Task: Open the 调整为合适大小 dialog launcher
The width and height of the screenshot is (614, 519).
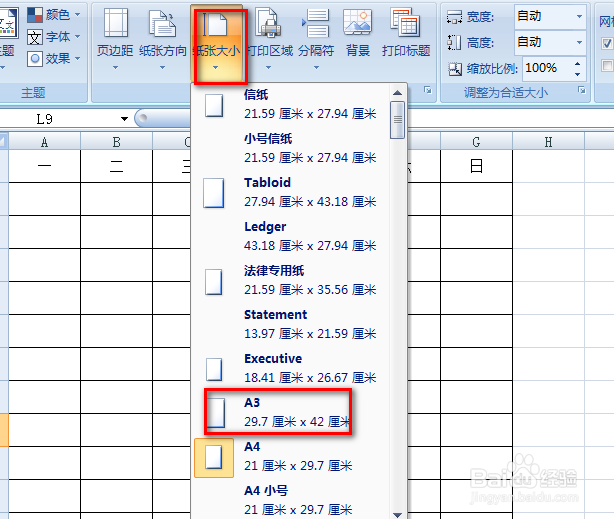Action: coord(582,90)
